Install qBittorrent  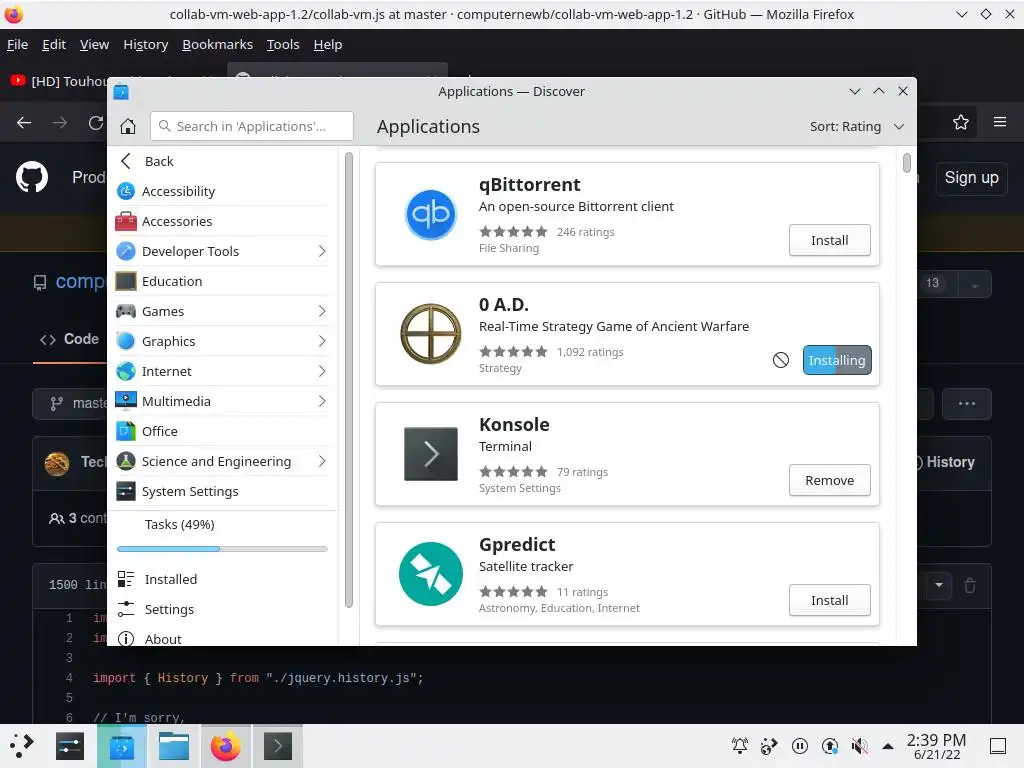coord(829,240)
